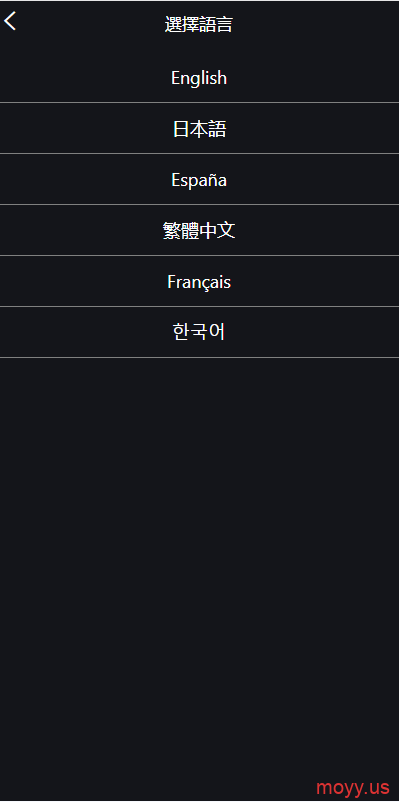Choose the Spanish España entry
The image size is (399, 802).
(x=200, y=180)
